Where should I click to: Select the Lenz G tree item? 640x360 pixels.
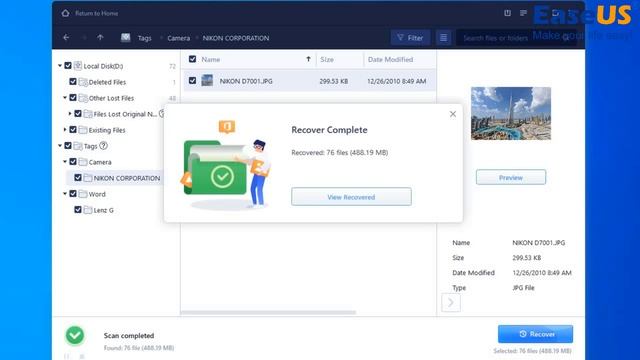tap(104, 210)
